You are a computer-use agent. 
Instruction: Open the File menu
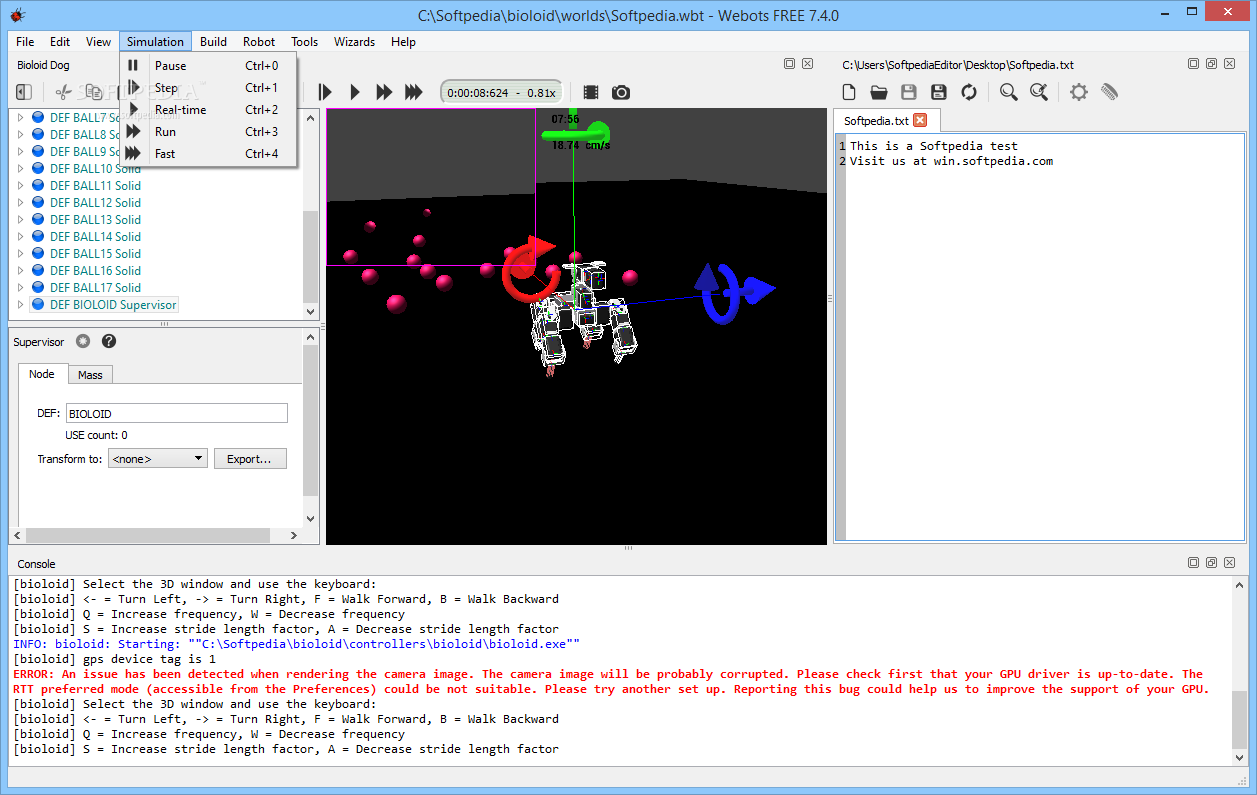click(25, 42)
